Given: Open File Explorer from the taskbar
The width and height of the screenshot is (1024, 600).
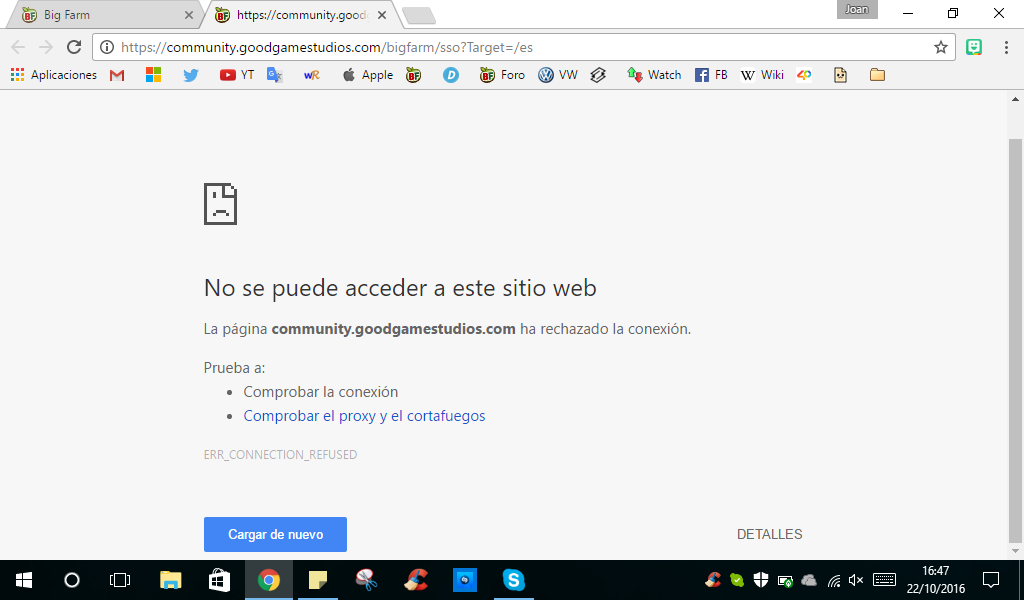Looking at the screenshot, I should (x=170, y=580).
